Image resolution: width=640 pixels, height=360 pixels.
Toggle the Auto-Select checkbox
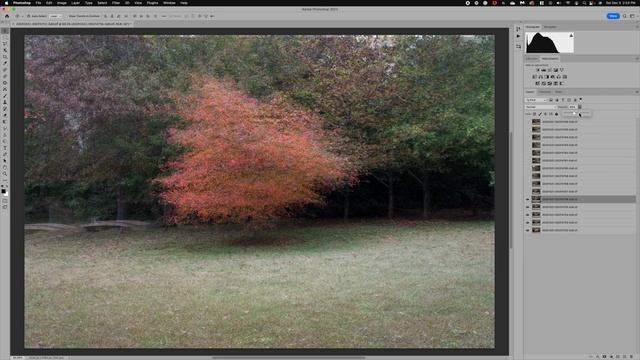click(29, 16)
